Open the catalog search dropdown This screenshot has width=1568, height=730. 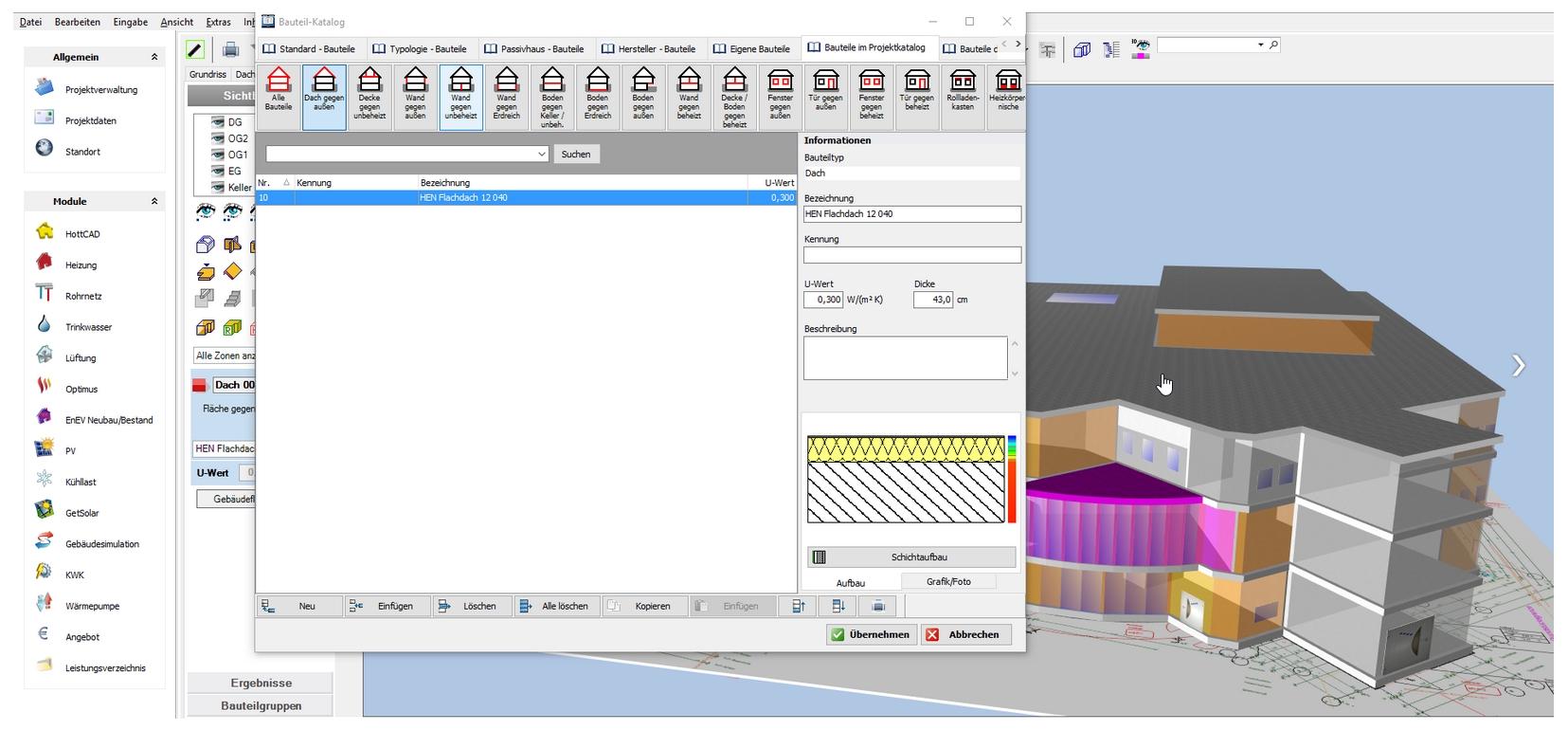point(542,154)
